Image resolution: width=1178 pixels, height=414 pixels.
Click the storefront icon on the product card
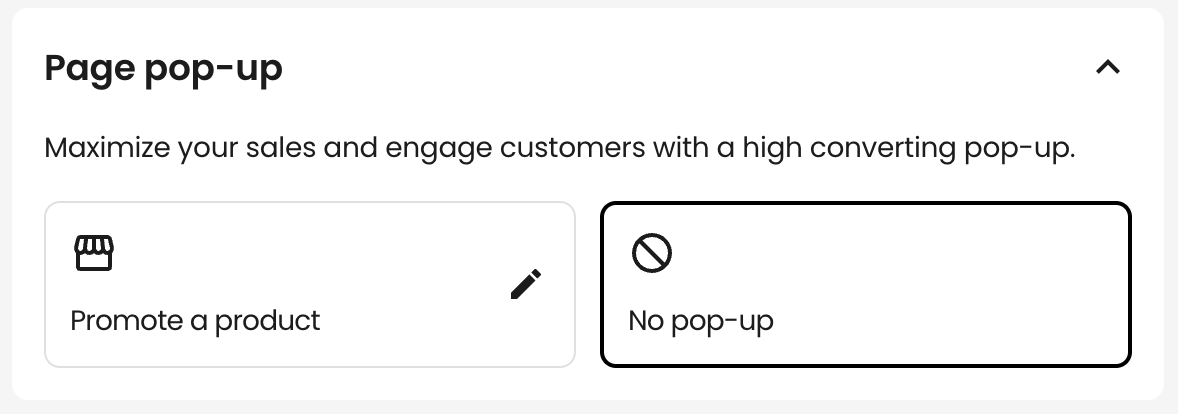(x=94, y=252)
